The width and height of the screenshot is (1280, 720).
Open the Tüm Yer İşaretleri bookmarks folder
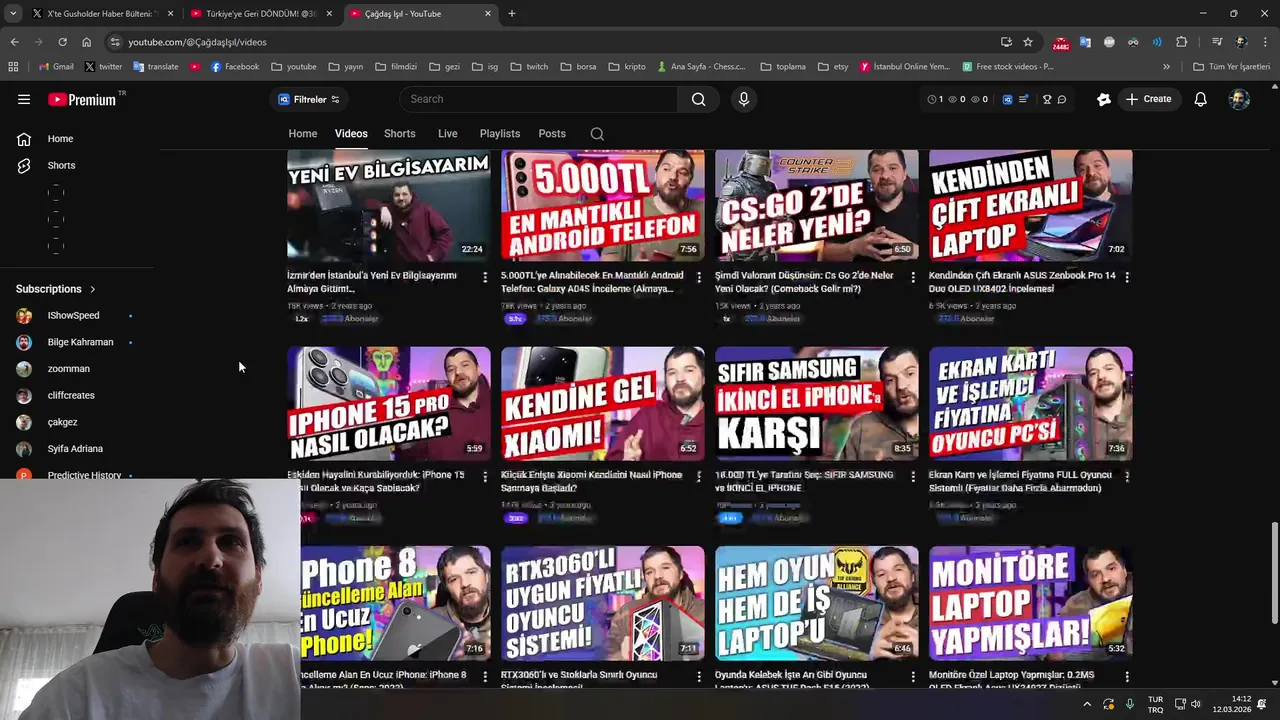pyautogui.click(x=1231, y=67)
